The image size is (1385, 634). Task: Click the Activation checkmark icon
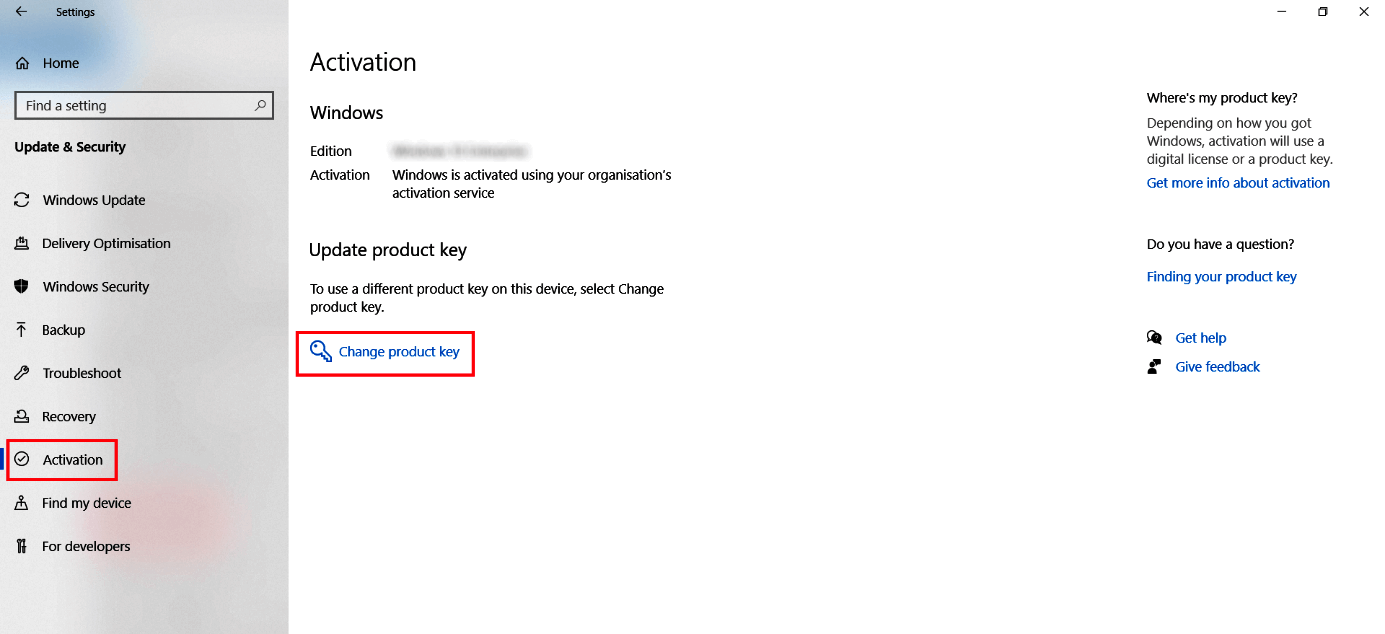click(x=22, y=459)
